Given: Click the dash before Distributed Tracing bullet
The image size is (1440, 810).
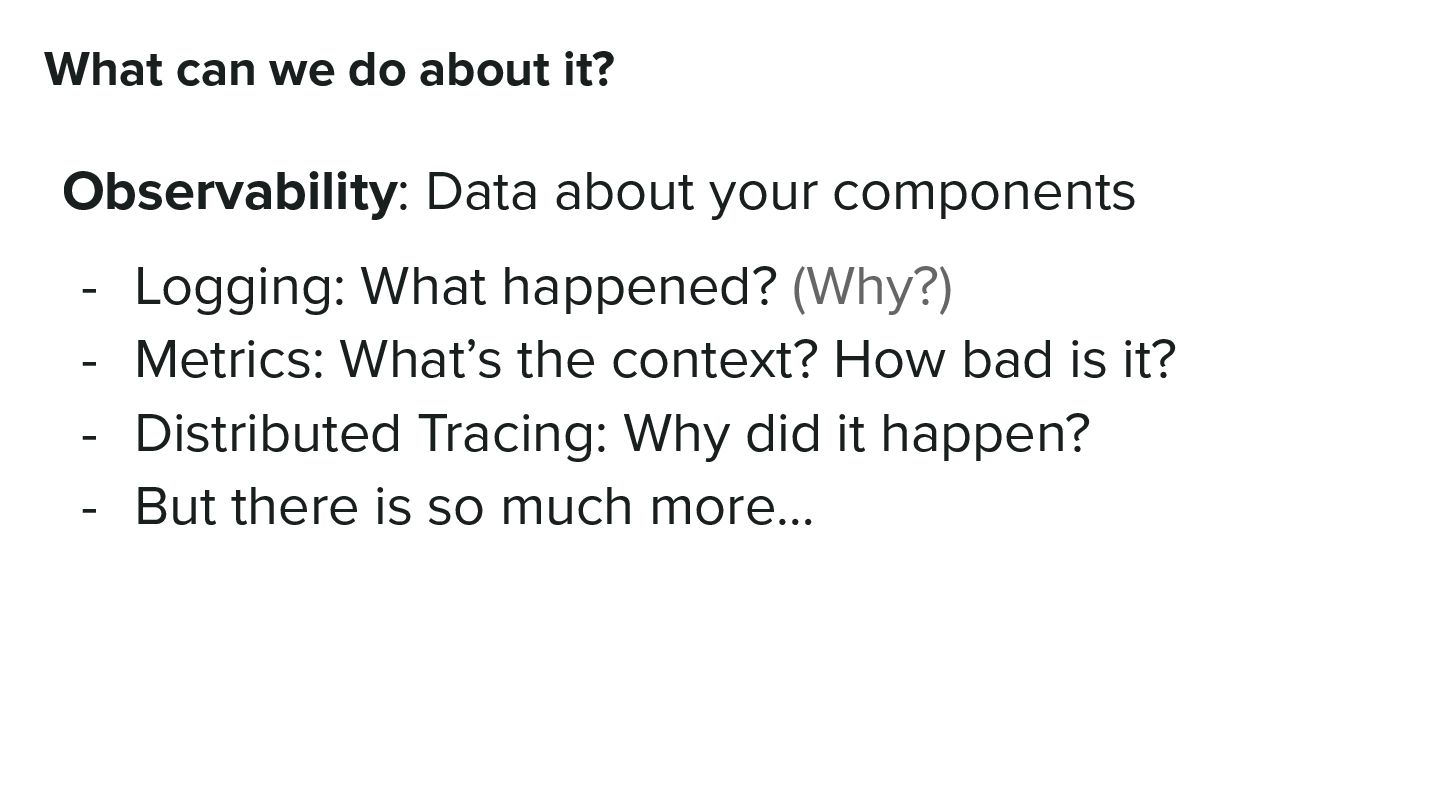Looking at the screenshot, I should tap(90, 436).
